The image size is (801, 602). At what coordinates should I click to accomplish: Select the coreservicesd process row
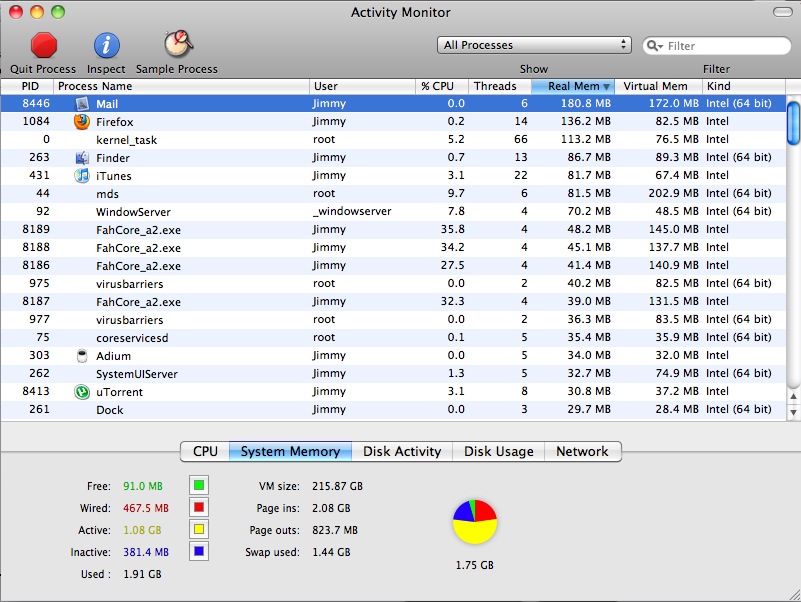pos(393,337)
